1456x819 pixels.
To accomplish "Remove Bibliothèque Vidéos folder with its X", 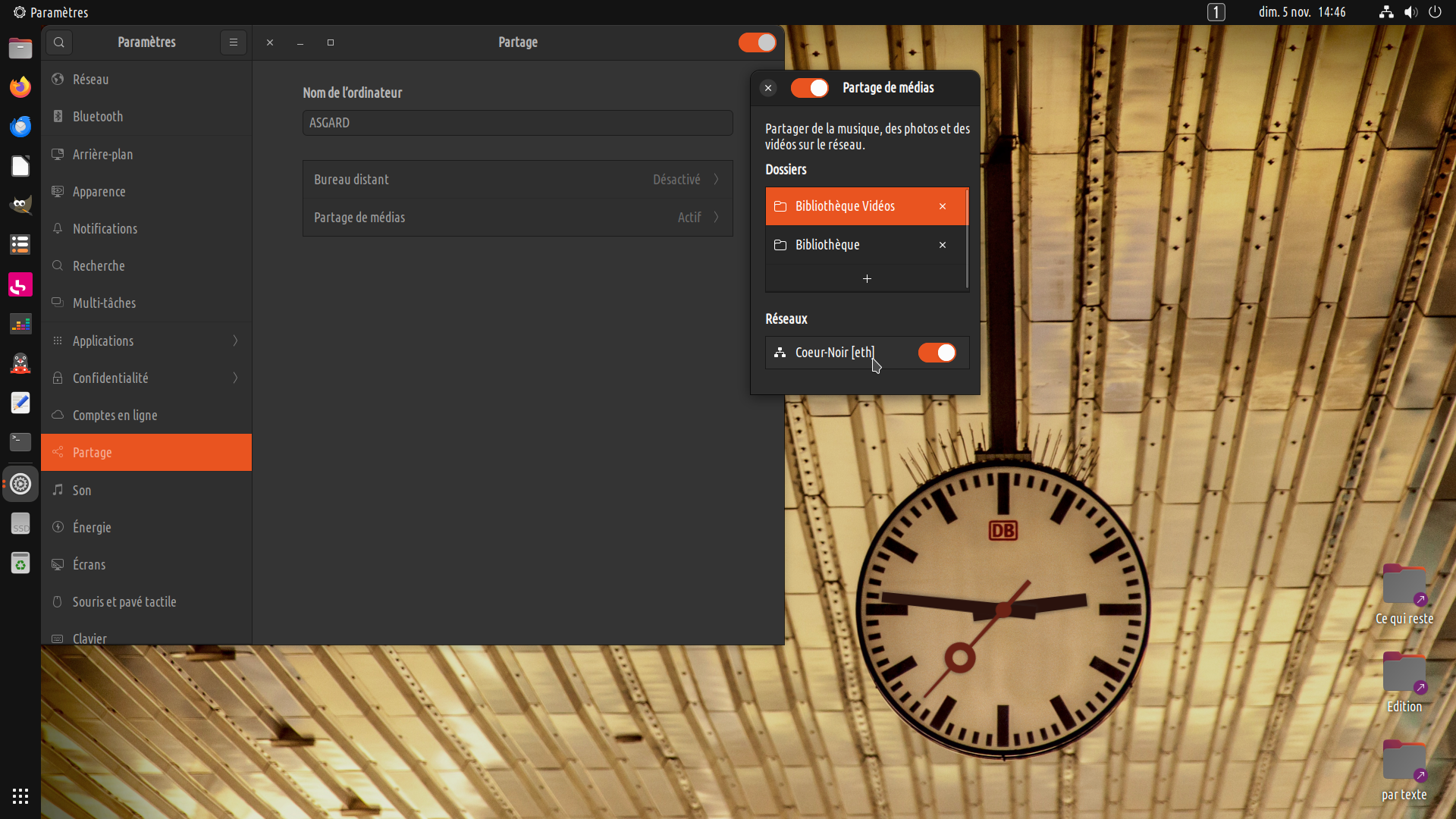I will point(943,206).
